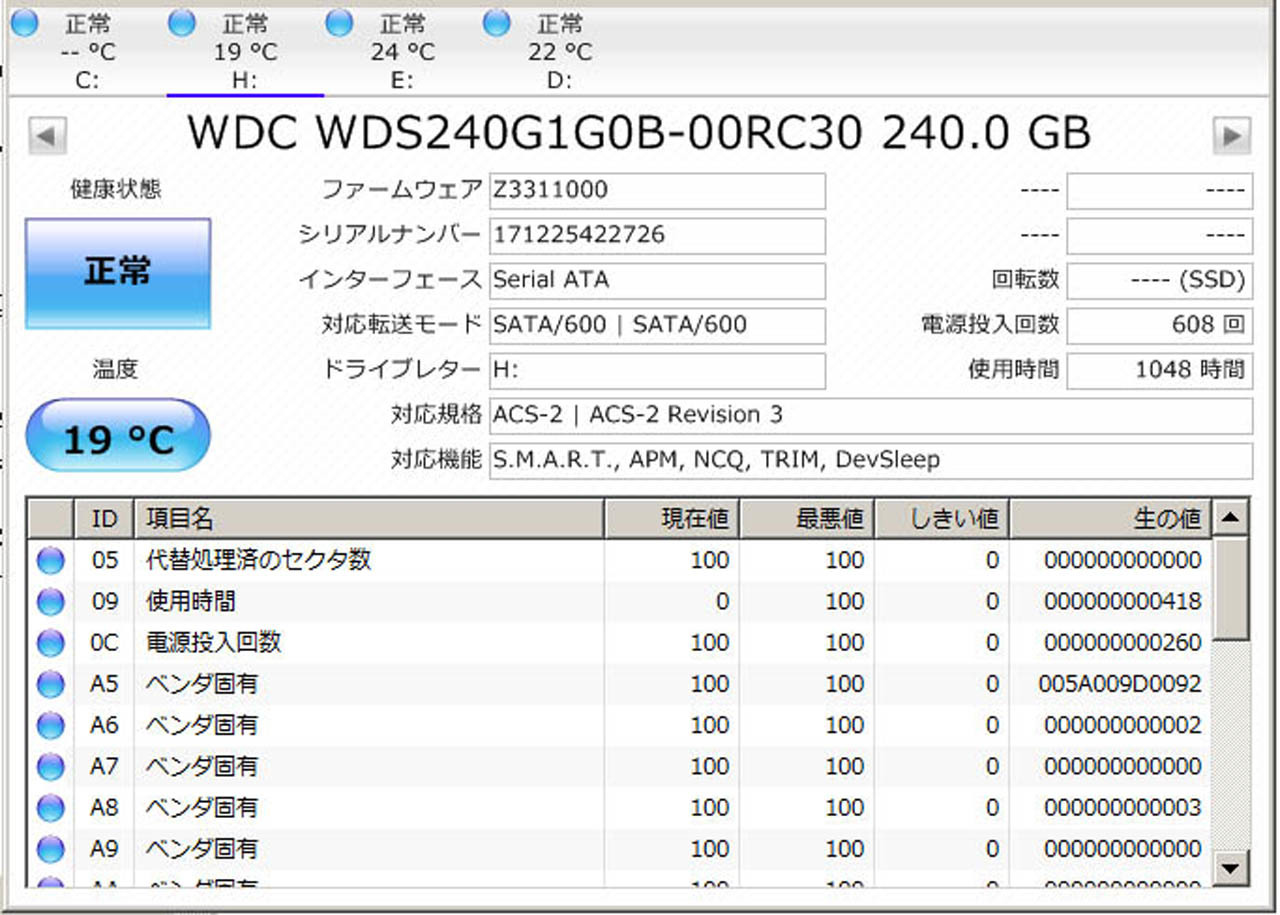Viewport: 1280px width, 915px height.
Task: Click status orb for attribute A9
Action: (x=50, y=849)
